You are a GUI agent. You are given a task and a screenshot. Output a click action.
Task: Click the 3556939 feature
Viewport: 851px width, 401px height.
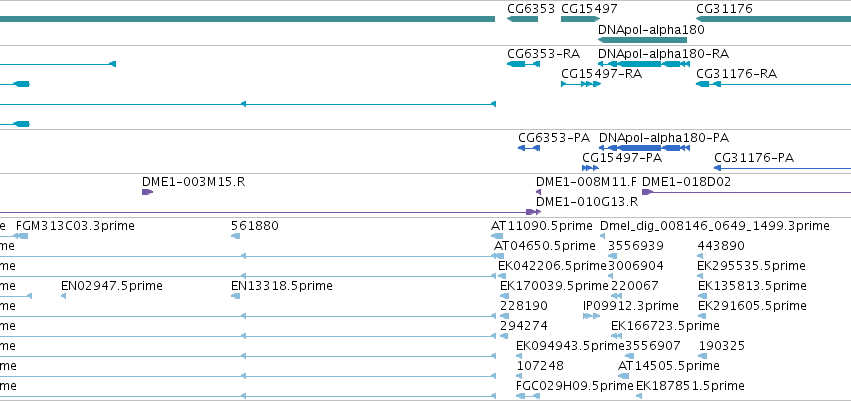(612, 256)
